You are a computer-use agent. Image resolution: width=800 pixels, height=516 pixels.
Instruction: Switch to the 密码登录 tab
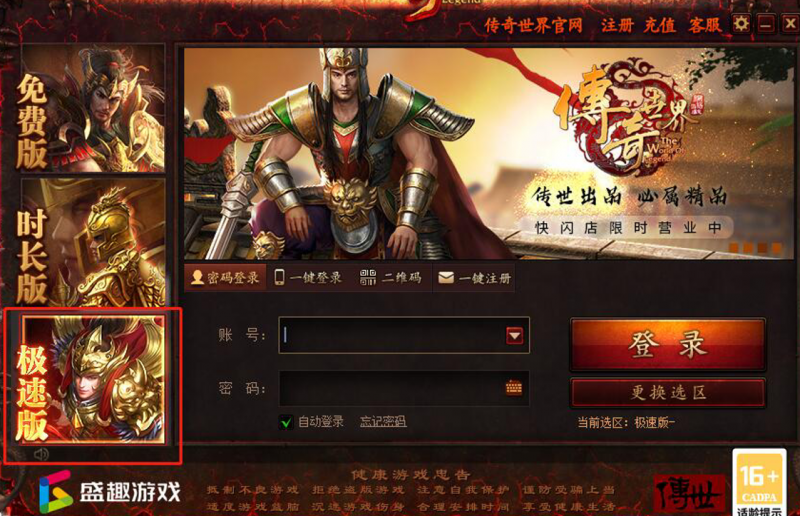(225, 278)
